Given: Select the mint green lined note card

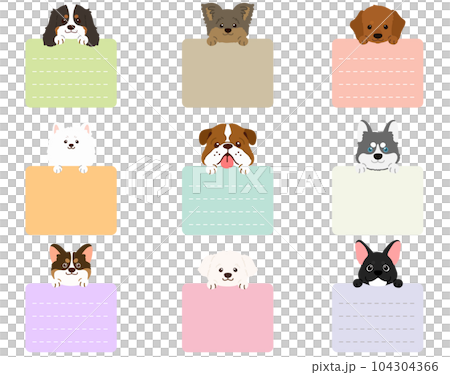Looking at the screenshot, I should coord(228,200).
